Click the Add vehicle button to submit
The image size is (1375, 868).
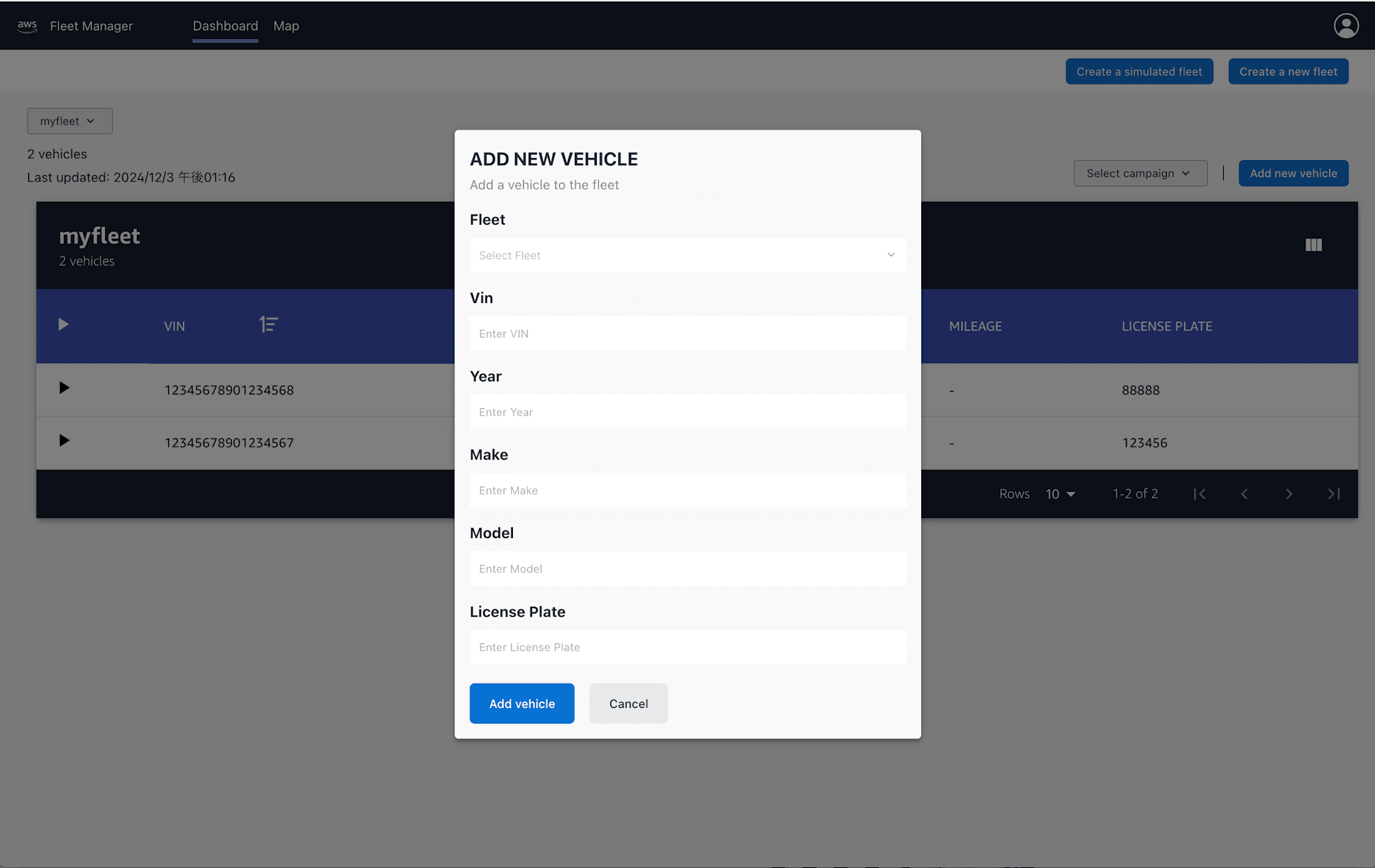click(x=522, y=703)
